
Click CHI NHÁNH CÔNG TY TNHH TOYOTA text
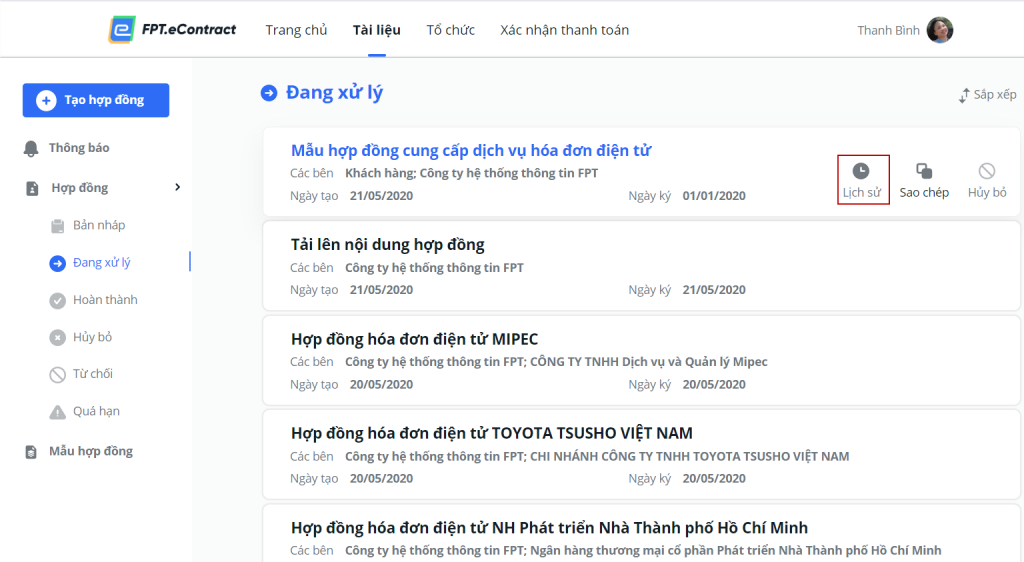coord(690,456)
